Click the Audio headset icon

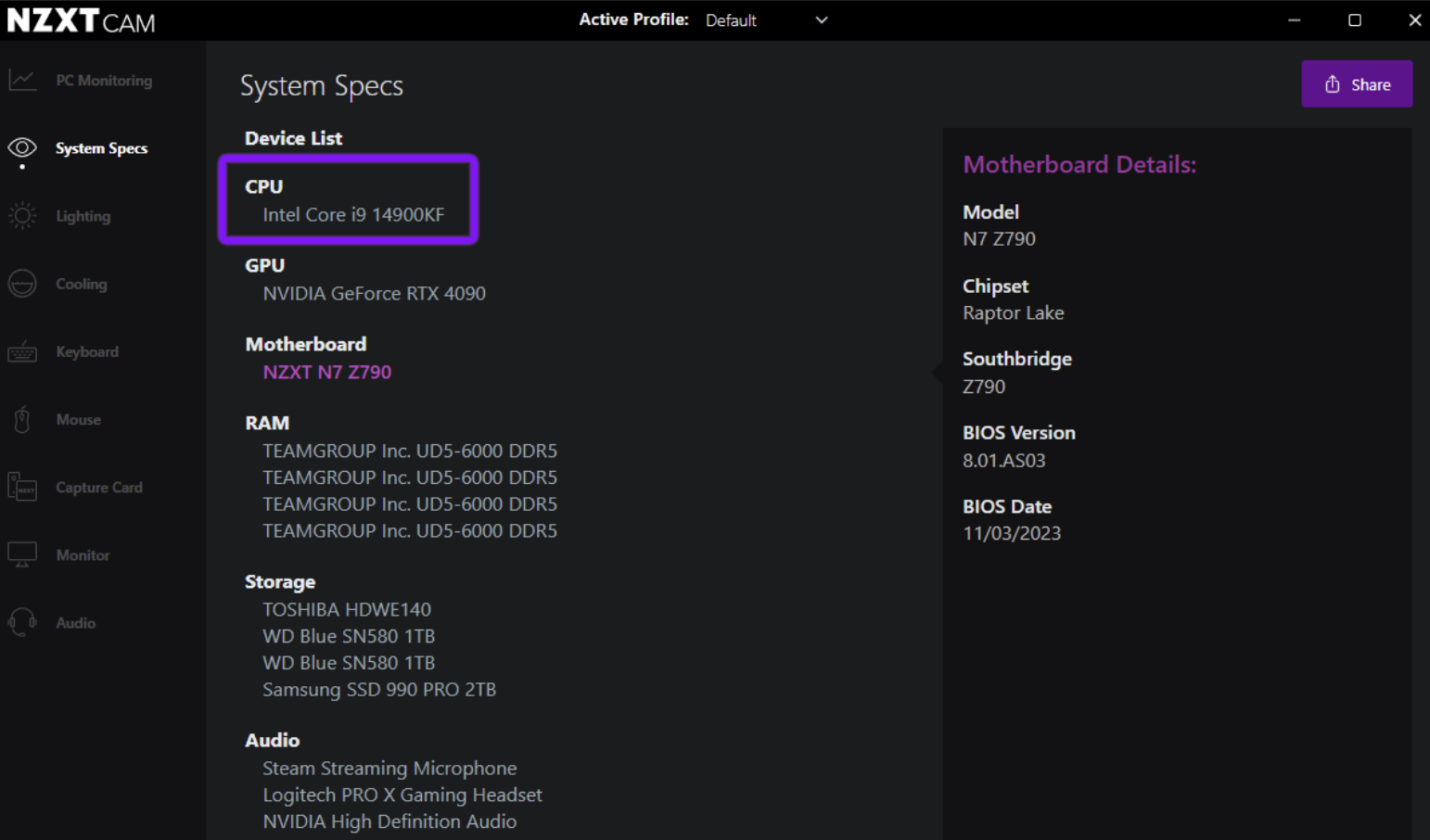click(x=22, y=622)
